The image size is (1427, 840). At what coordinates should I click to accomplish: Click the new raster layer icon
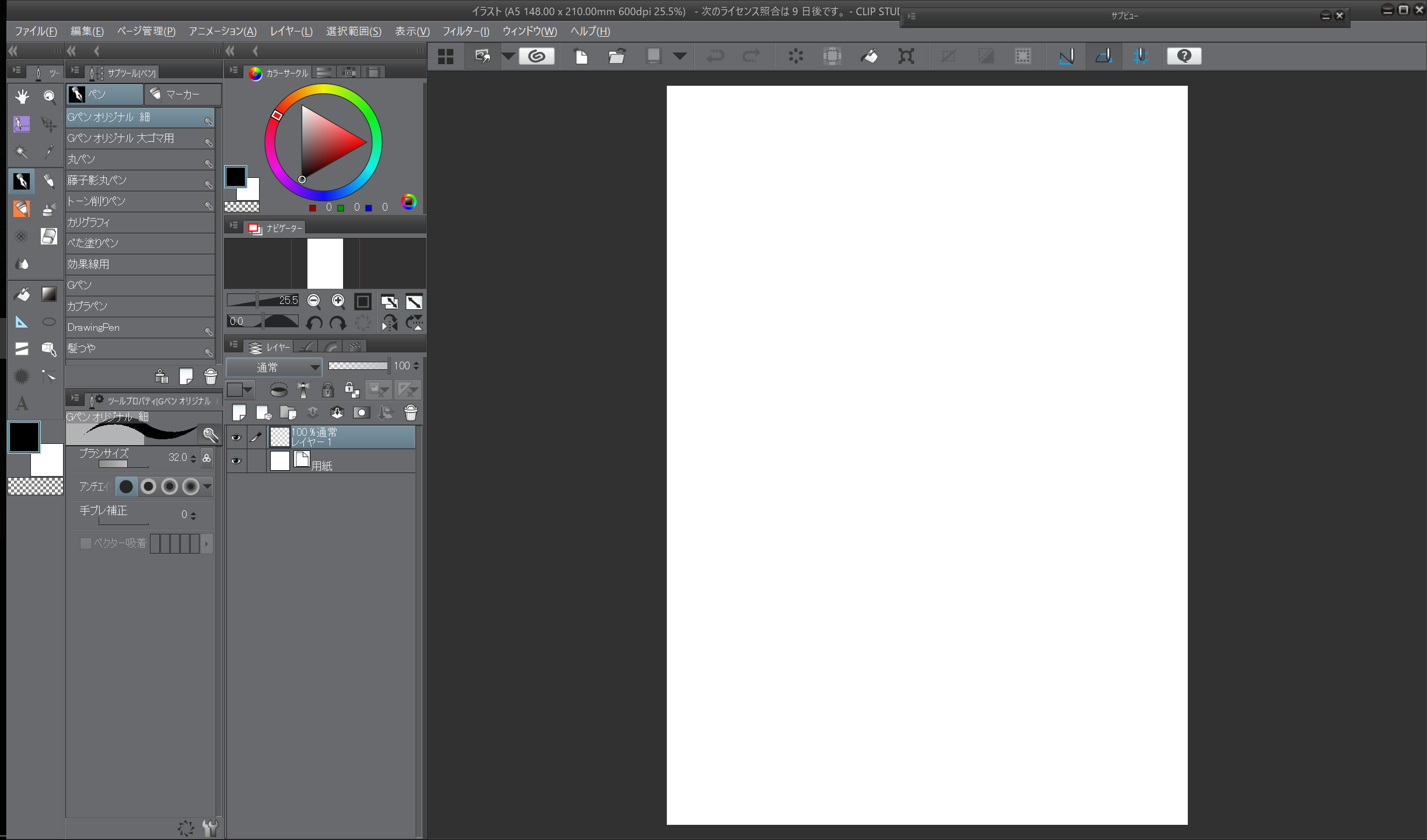tap(239, 413)
